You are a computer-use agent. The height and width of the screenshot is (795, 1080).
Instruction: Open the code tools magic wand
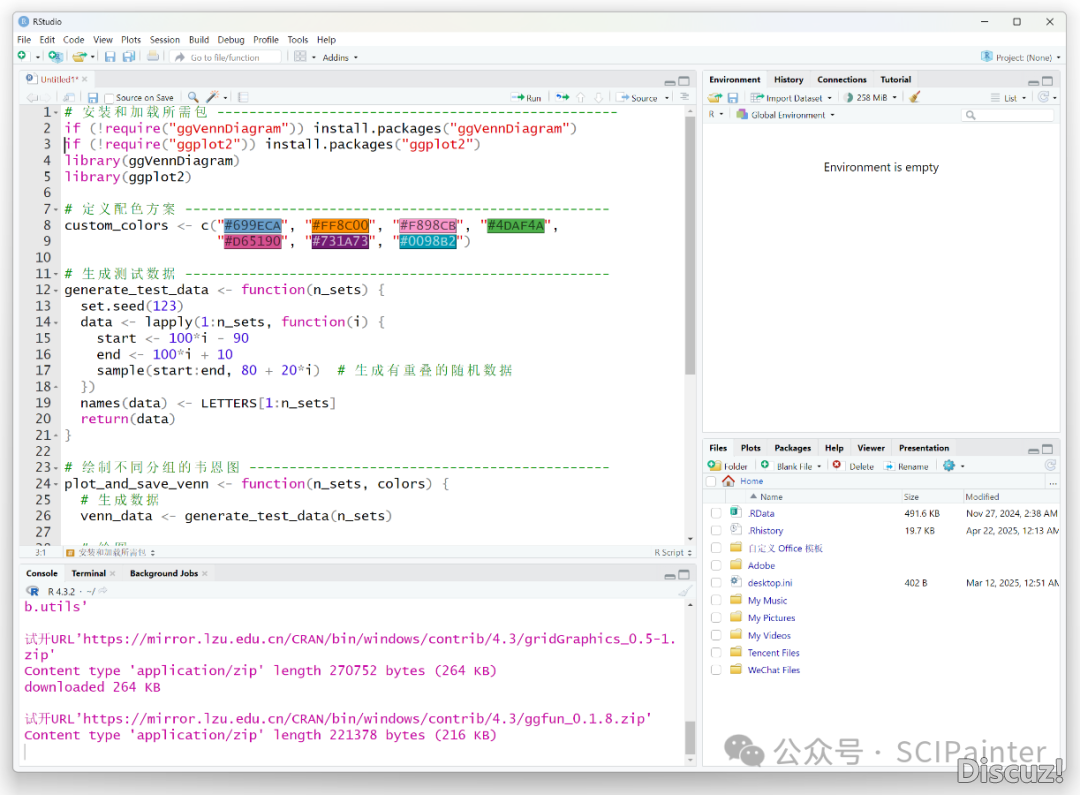213,98
